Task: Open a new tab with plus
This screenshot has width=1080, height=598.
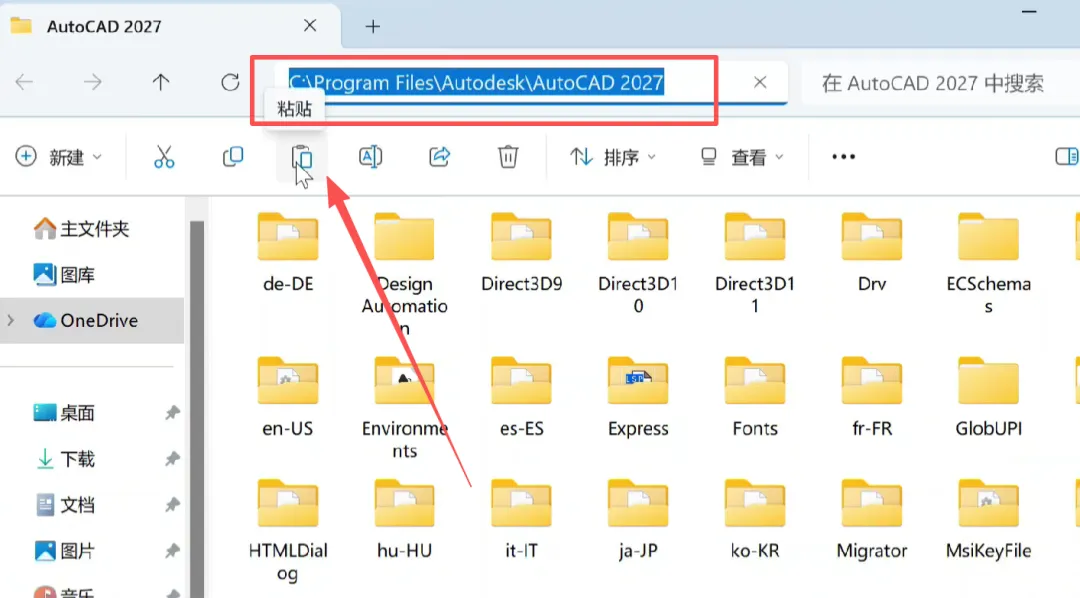Action: [x=373, y=26]
